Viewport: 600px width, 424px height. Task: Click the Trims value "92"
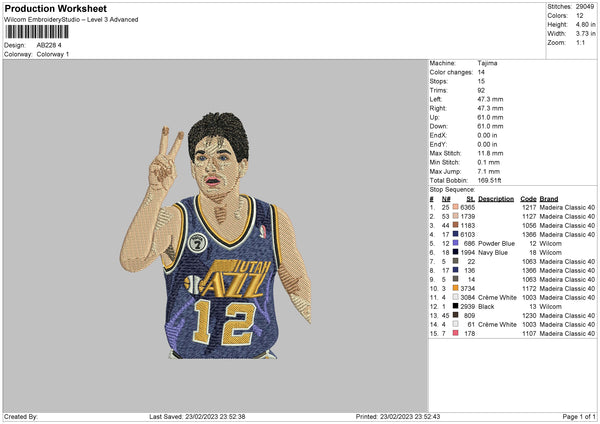(x=481, y=90)
